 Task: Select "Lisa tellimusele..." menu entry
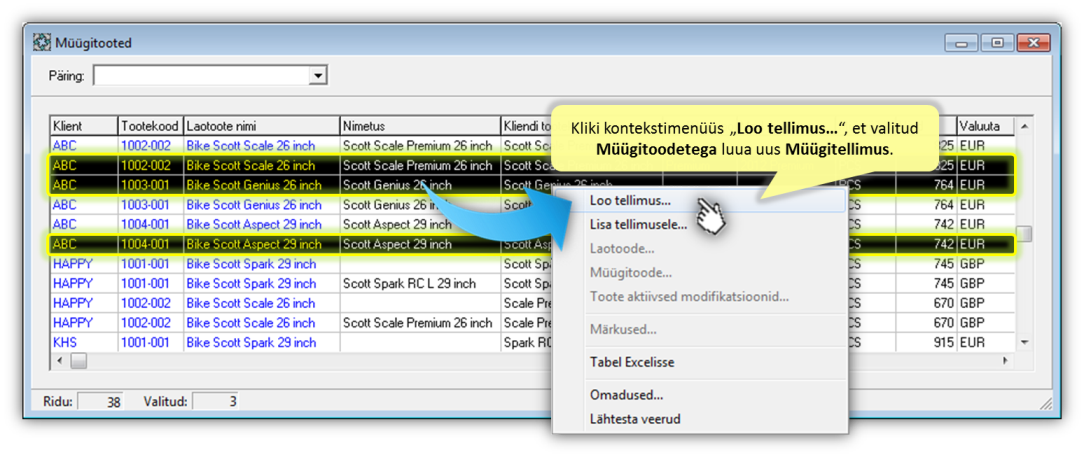(638, 224)
